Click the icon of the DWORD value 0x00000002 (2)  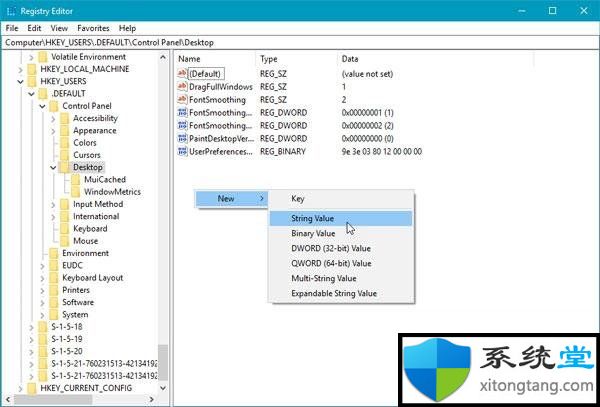(x=183, y=125)
